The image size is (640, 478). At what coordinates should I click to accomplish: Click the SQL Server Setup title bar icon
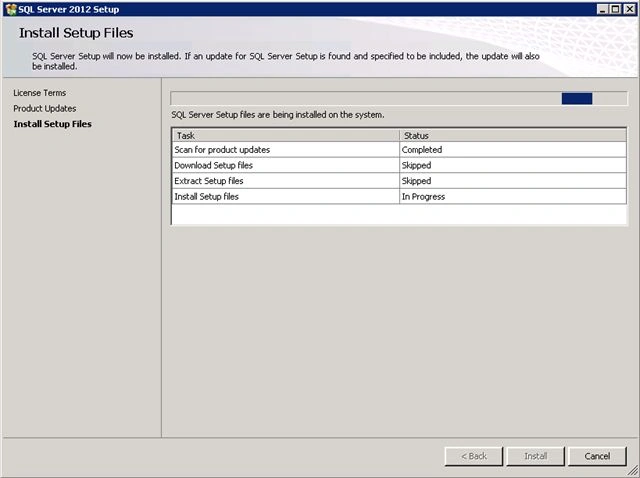[x=11, y=9]
